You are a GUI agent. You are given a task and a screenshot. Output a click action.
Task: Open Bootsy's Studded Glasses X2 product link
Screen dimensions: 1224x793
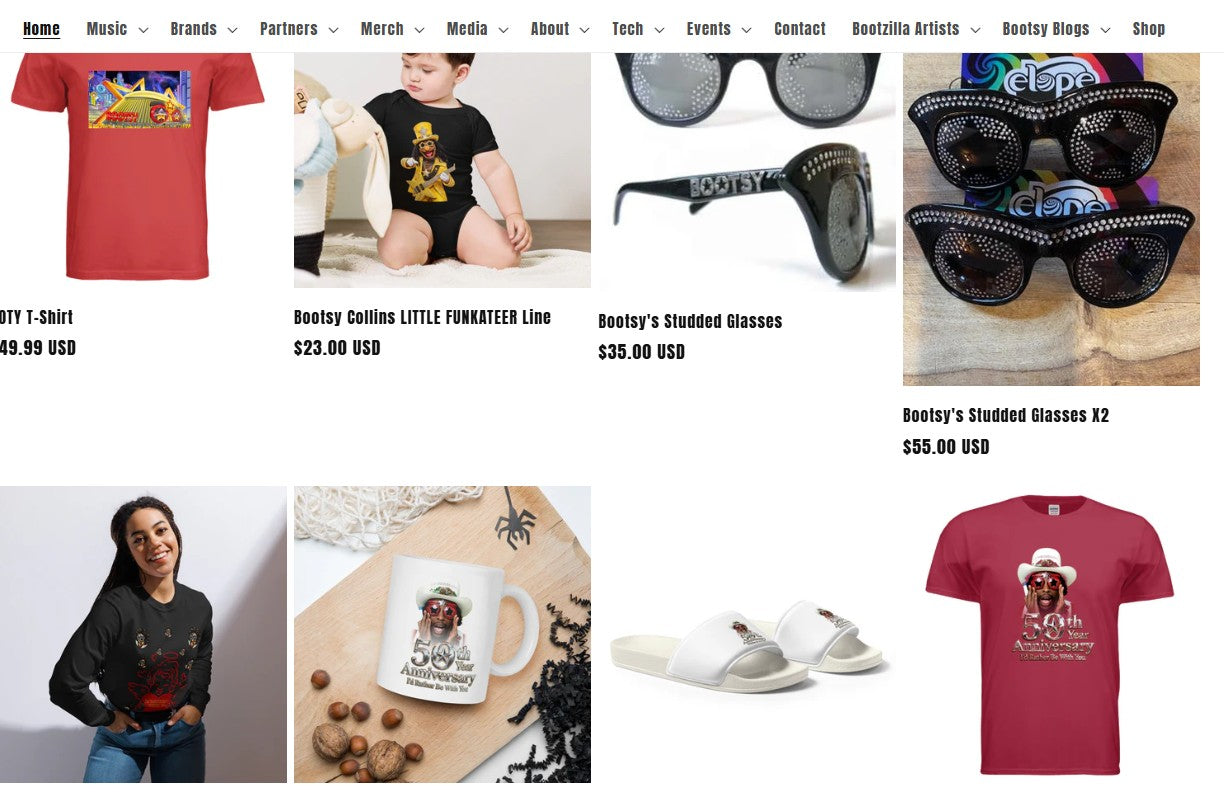coord(1006,415)
